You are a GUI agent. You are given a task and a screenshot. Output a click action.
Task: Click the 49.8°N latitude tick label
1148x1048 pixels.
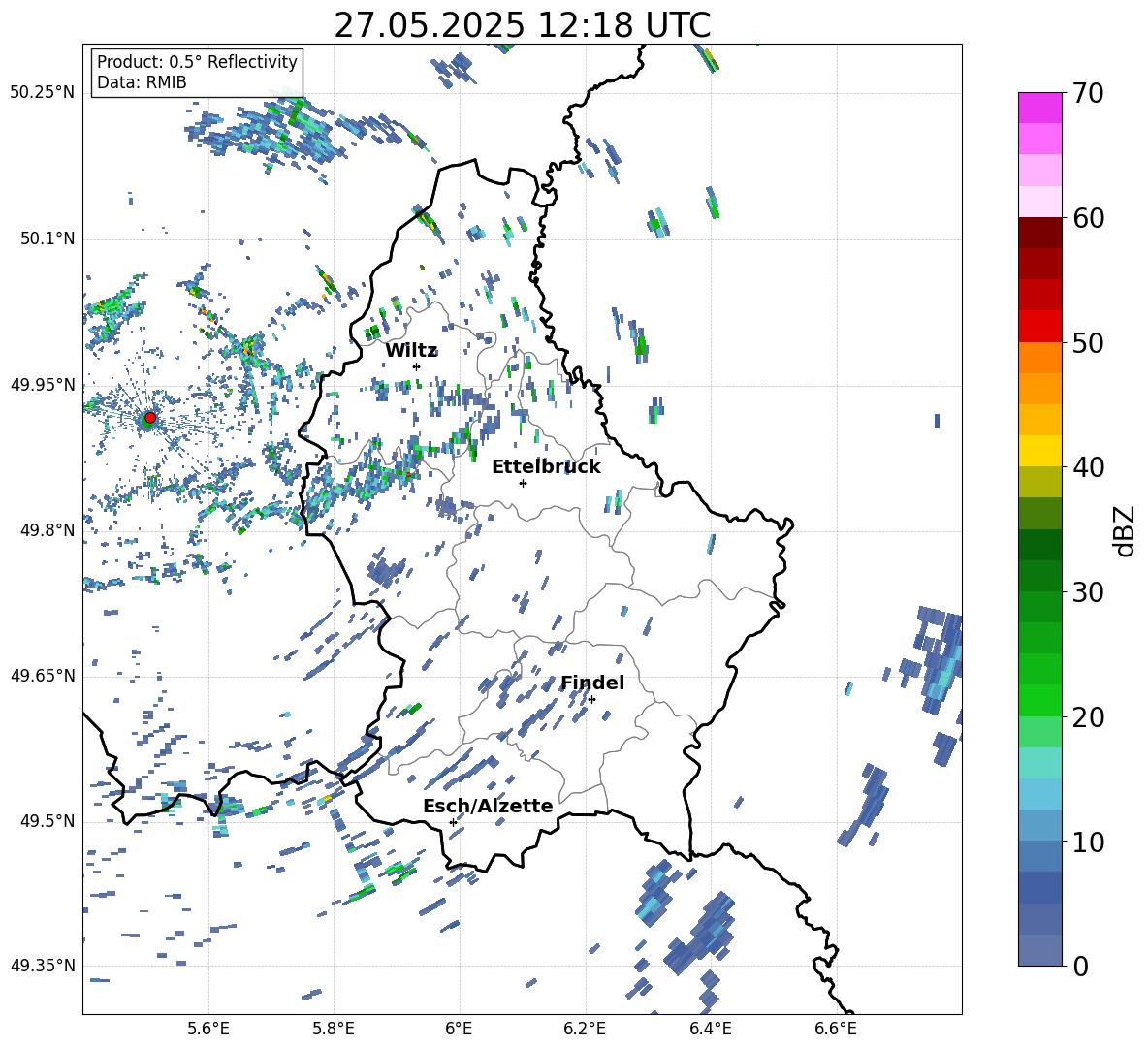[x=48, y=530]
